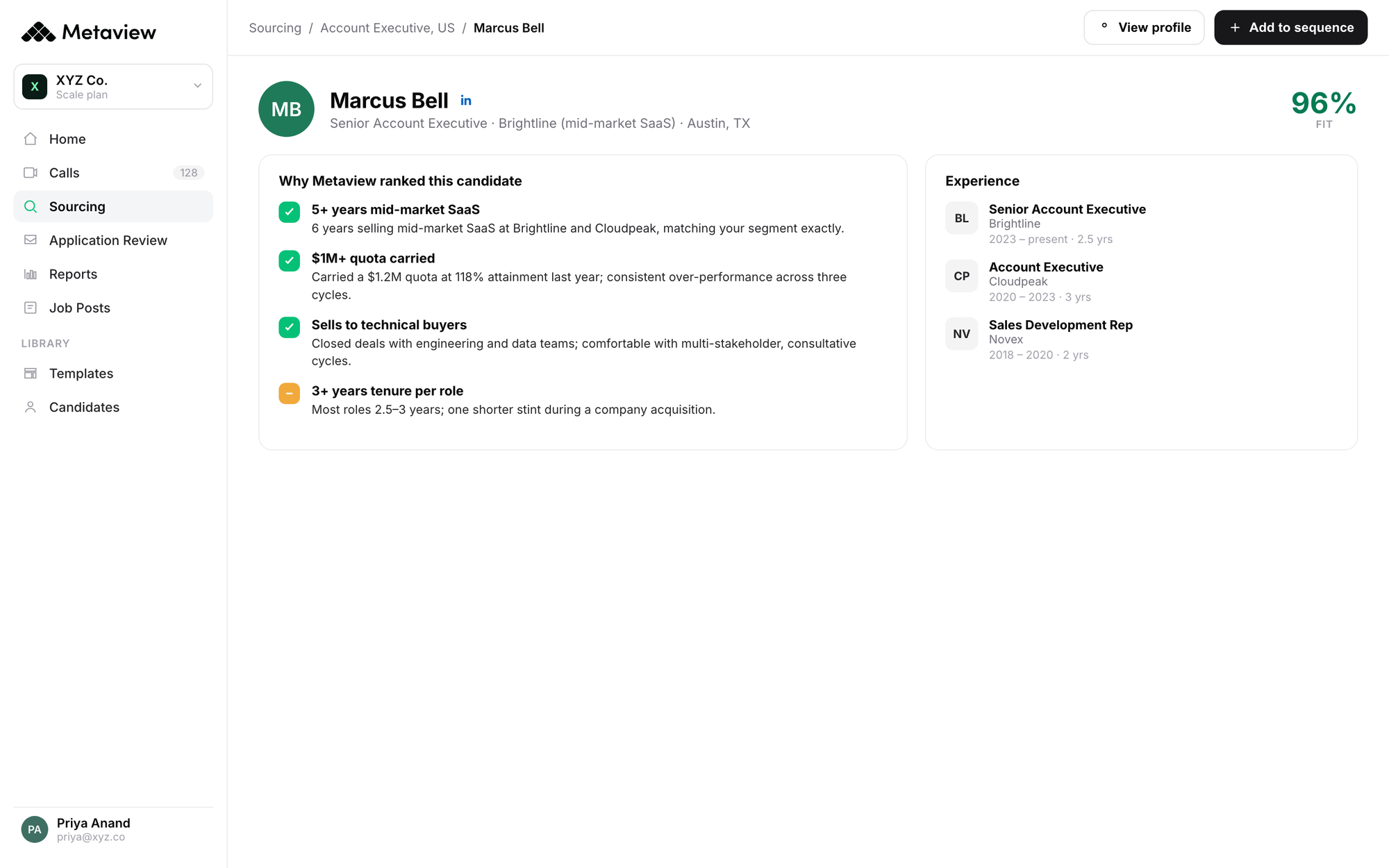Click the Add to sequence button
Viewport: 1389px width, 868px height.
coord(1290,28)
